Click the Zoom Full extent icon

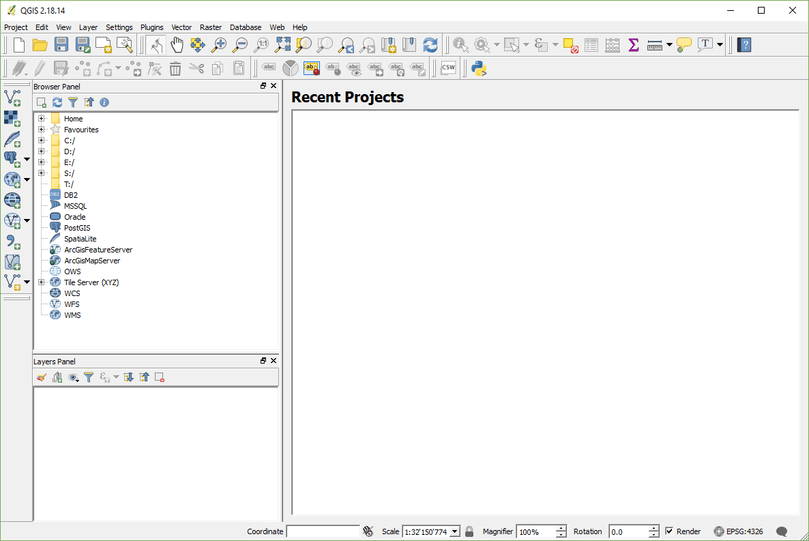coord(282,45)
